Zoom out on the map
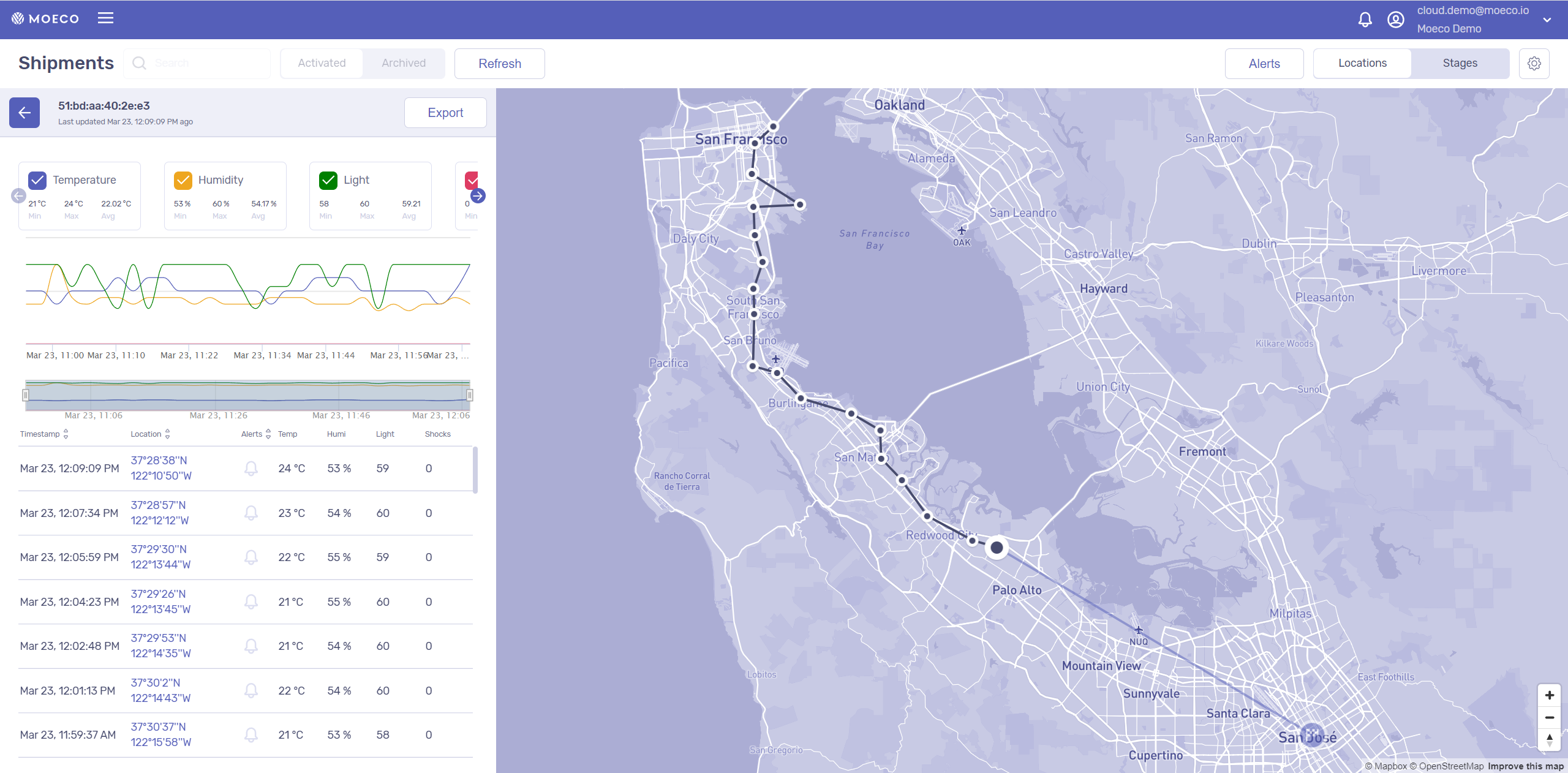This screenshot has width=1568, height=773. 1549,717
